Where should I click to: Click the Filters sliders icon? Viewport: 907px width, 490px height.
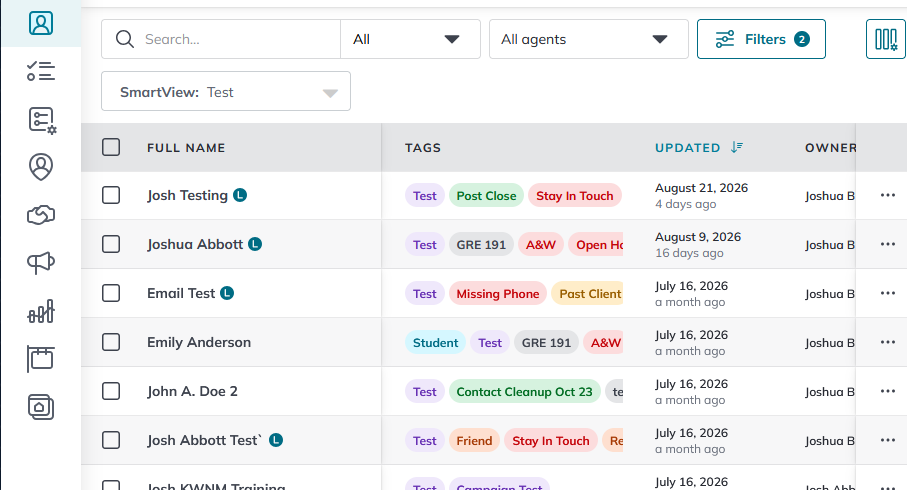(725, 39)
